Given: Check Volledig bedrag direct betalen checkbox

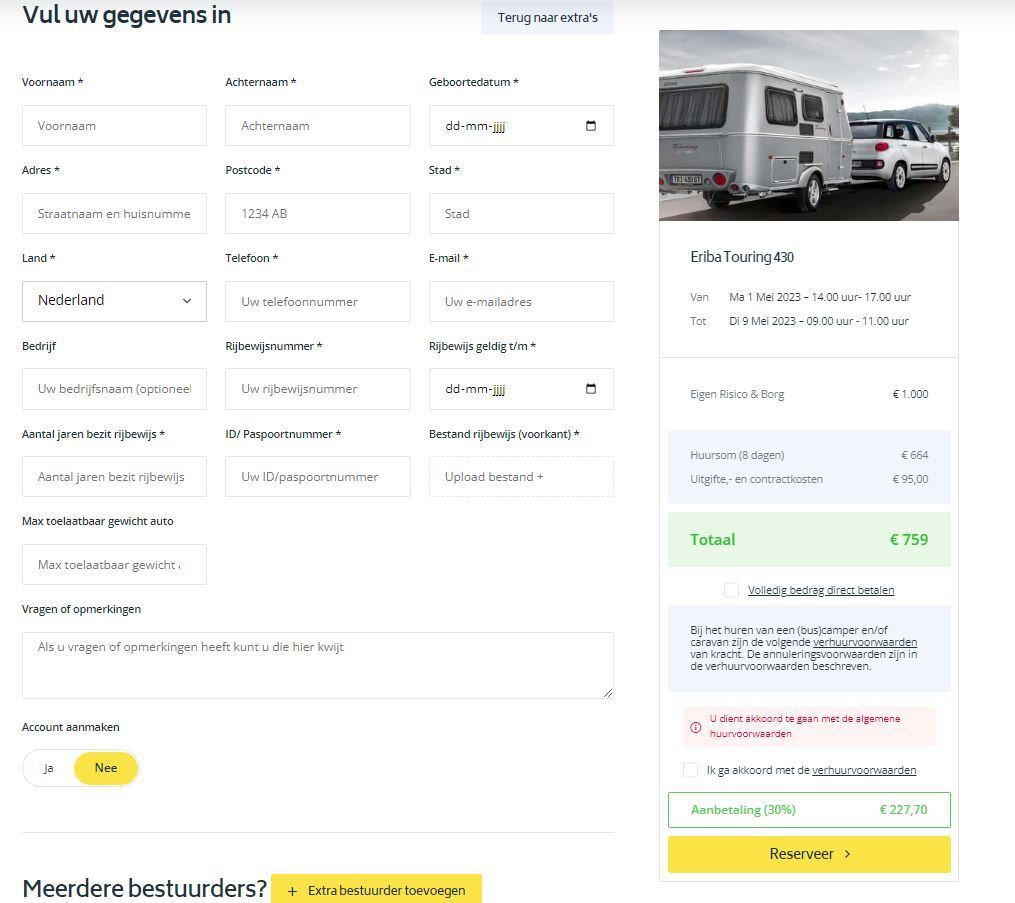Looking at the screenshot, I should pos(731,590).
